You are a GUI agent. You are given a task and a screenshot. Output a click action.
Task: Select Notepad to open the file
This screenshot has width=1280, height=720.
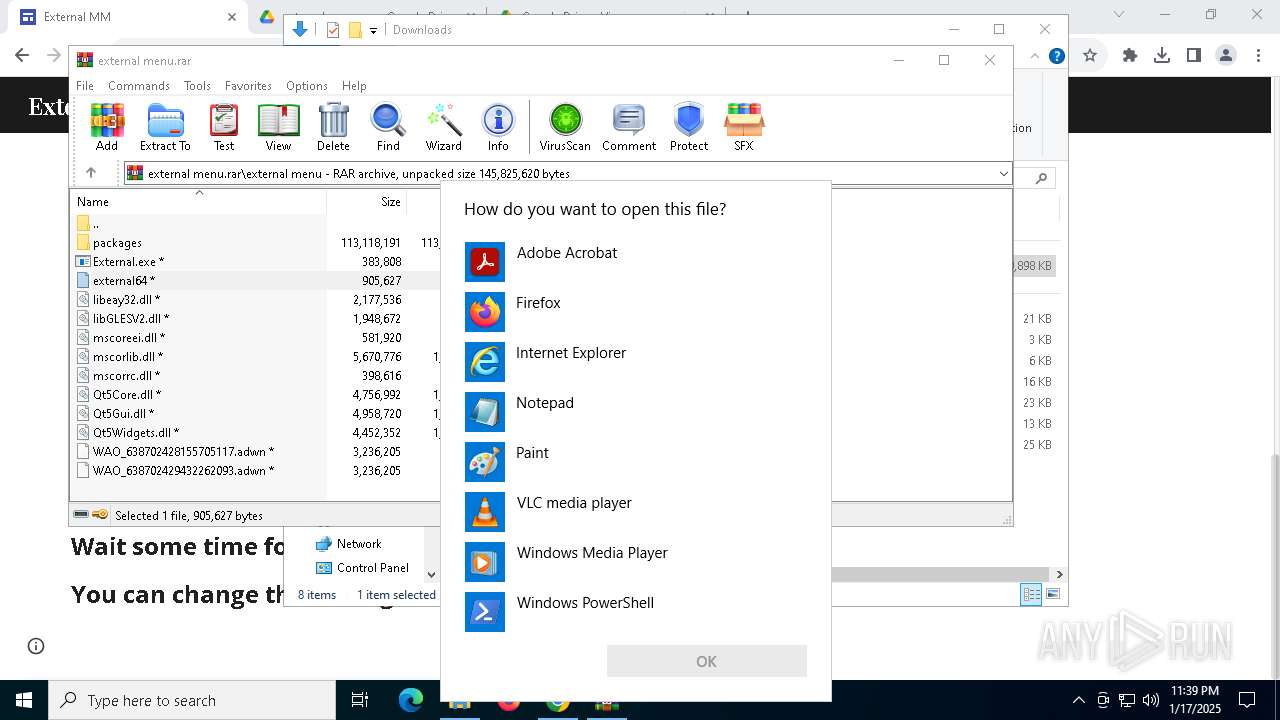point(636,412)
